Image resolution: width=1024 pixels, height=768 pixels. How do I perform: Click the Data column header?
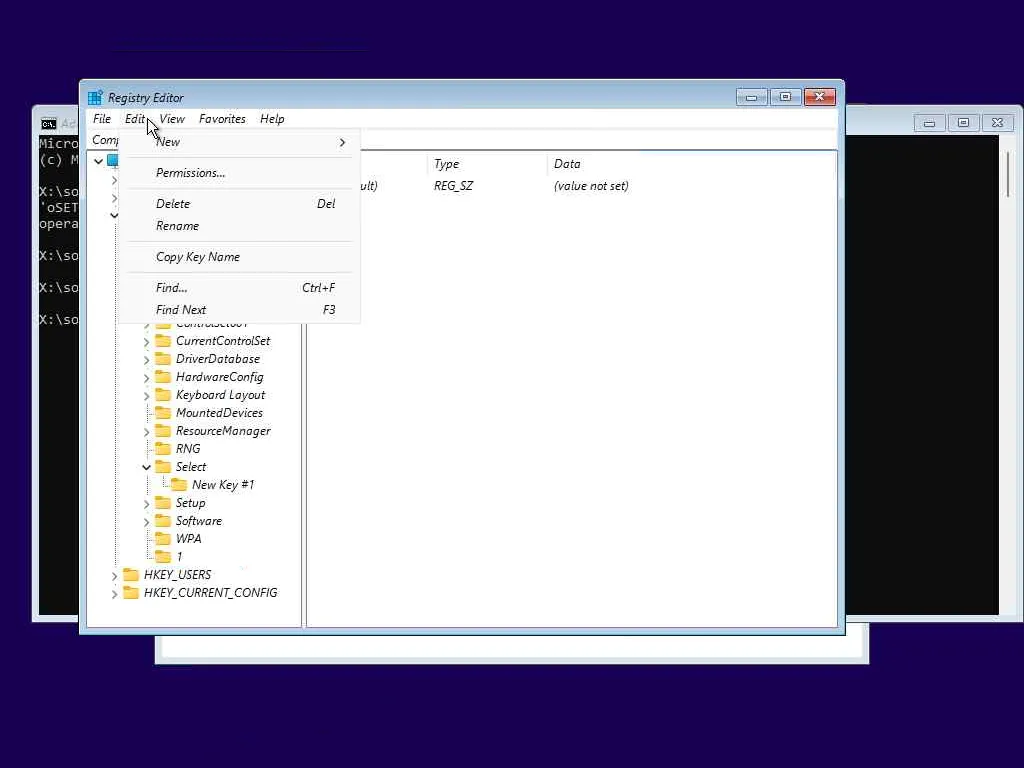click(691, 164)
